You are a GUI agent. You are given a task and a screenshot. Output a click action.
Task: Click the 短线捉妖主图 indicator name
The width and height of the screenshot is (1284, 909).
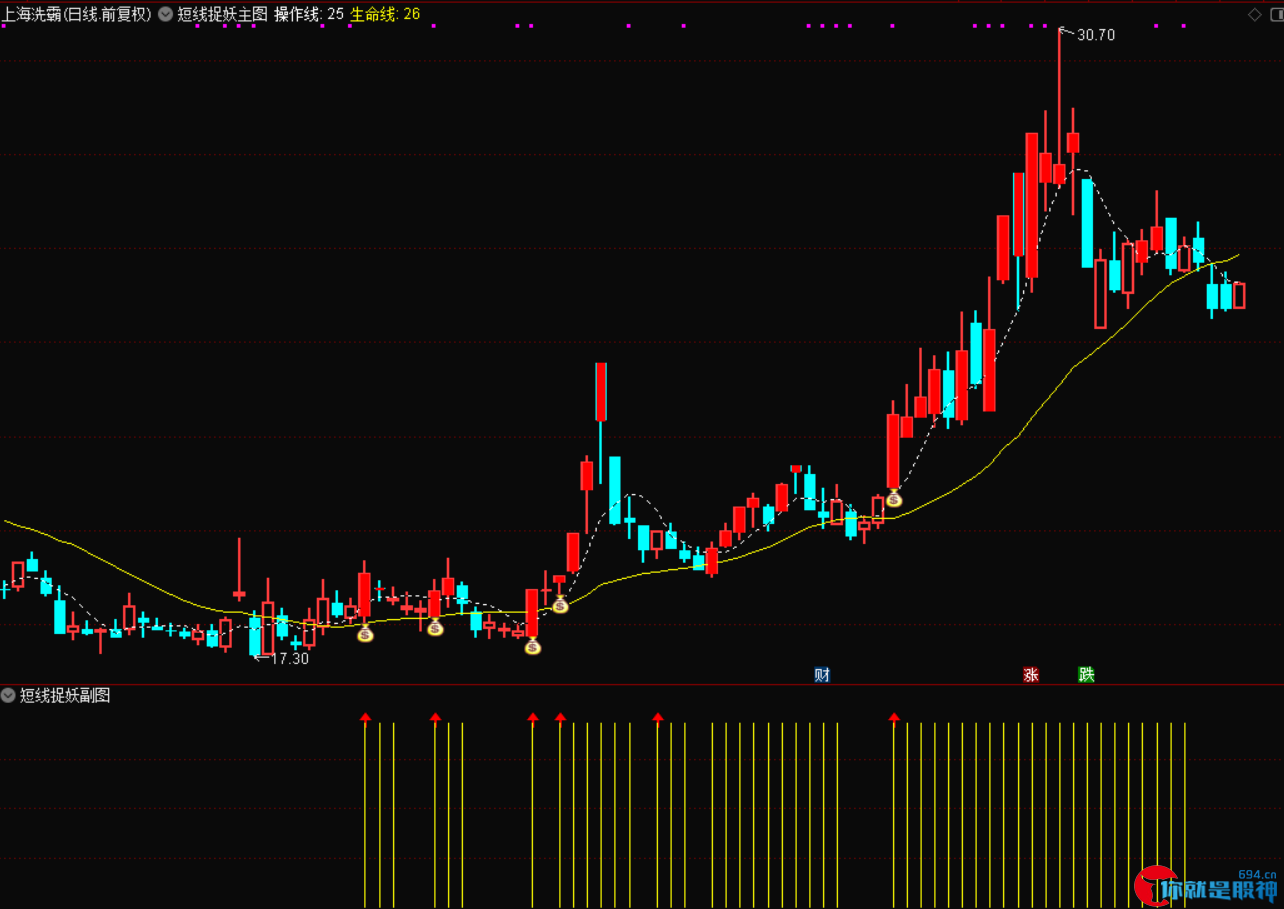coord(223,14)
